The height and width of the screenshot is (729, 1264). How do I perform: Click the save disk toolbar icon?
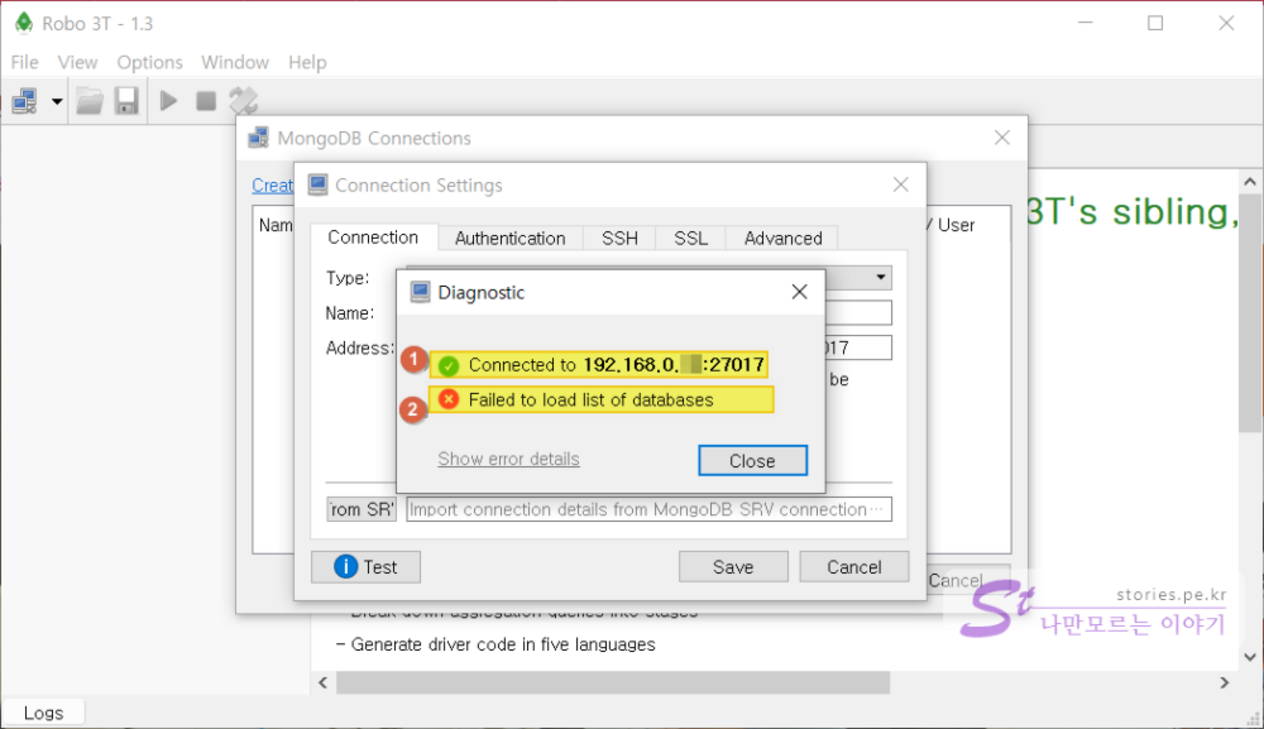tap(126, 101)
